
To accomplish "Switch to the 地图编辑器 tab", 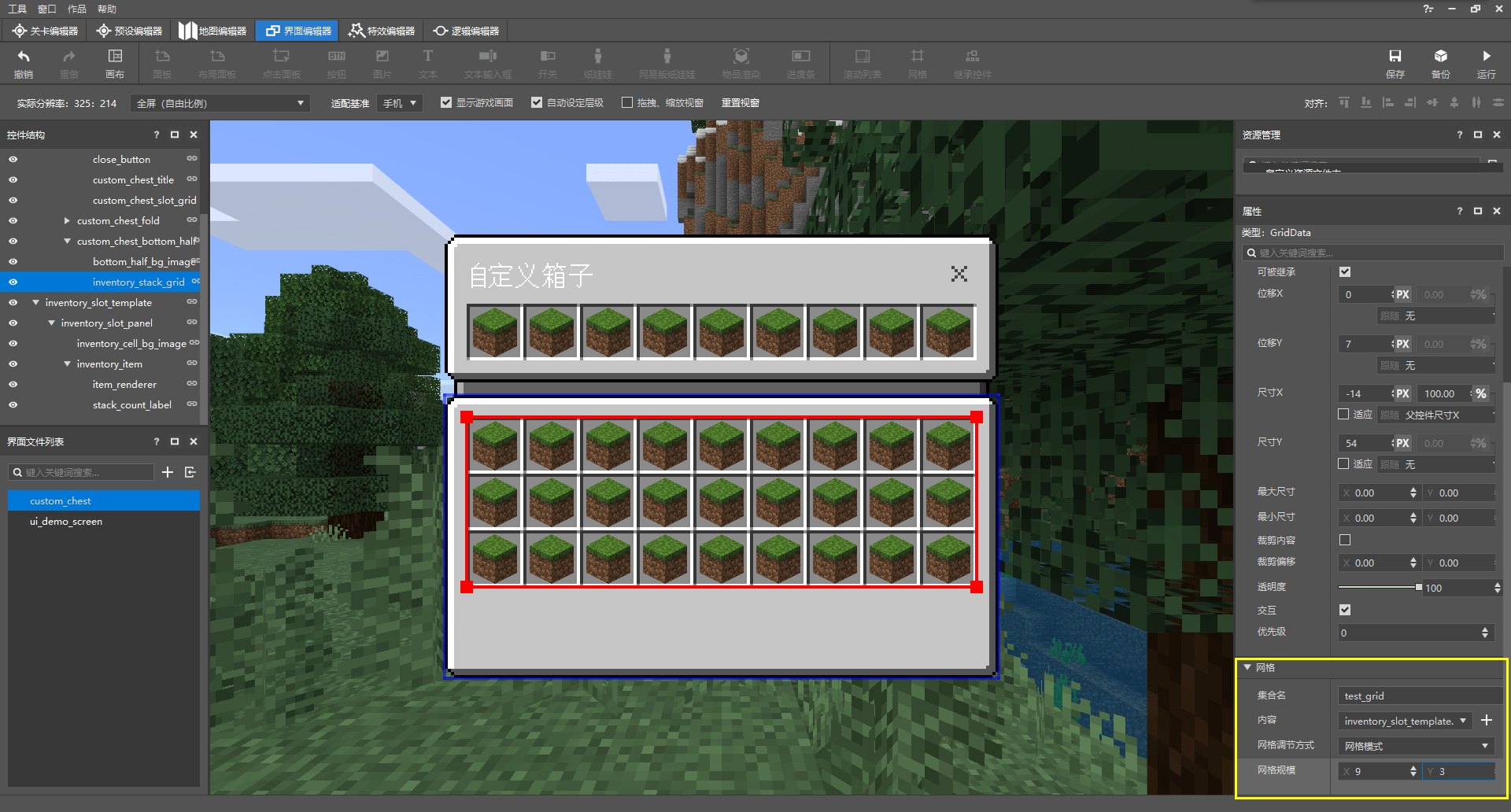I will tap(213, 31).
